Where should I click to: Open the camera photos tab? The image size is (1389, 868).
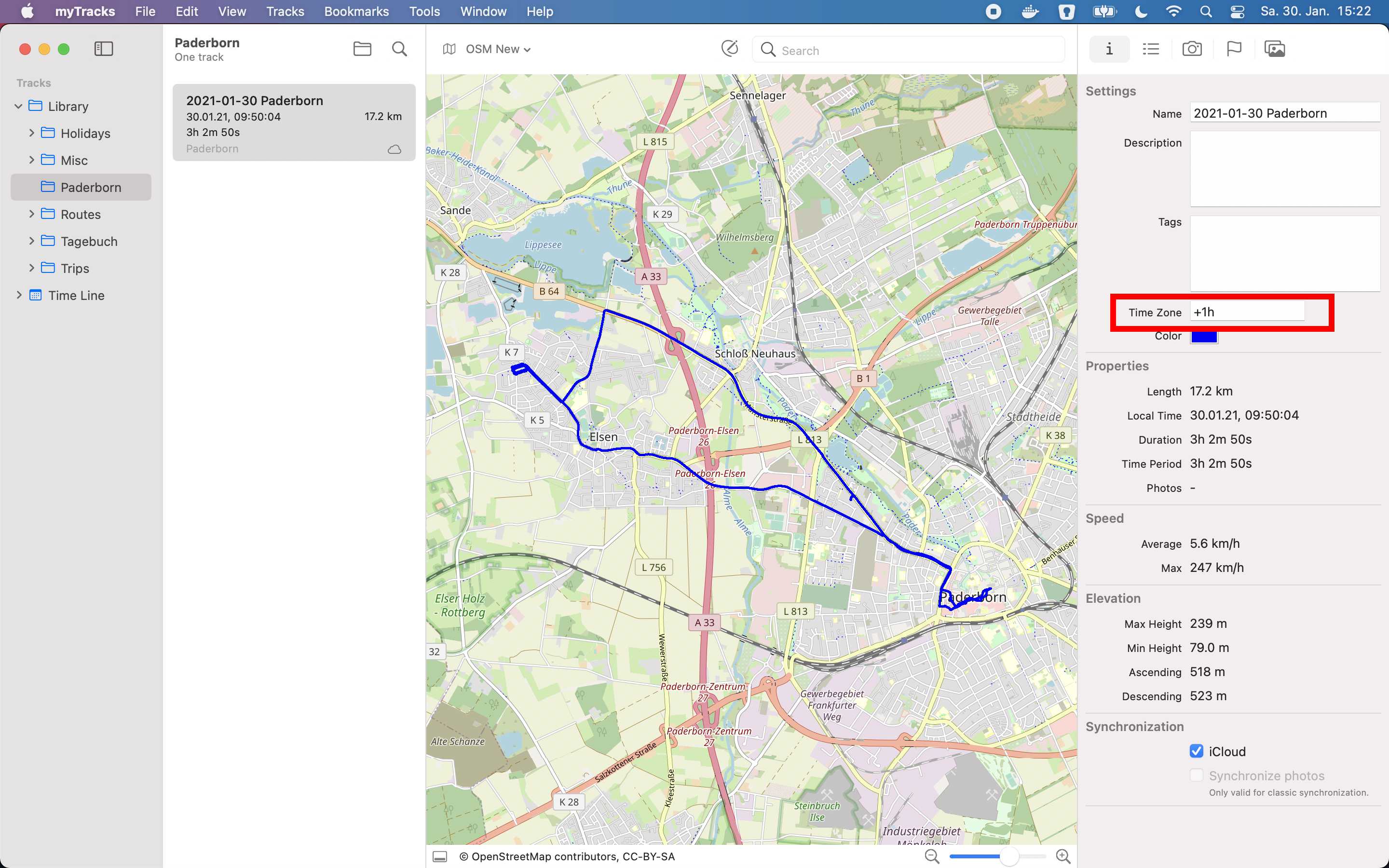point(1192,49)
